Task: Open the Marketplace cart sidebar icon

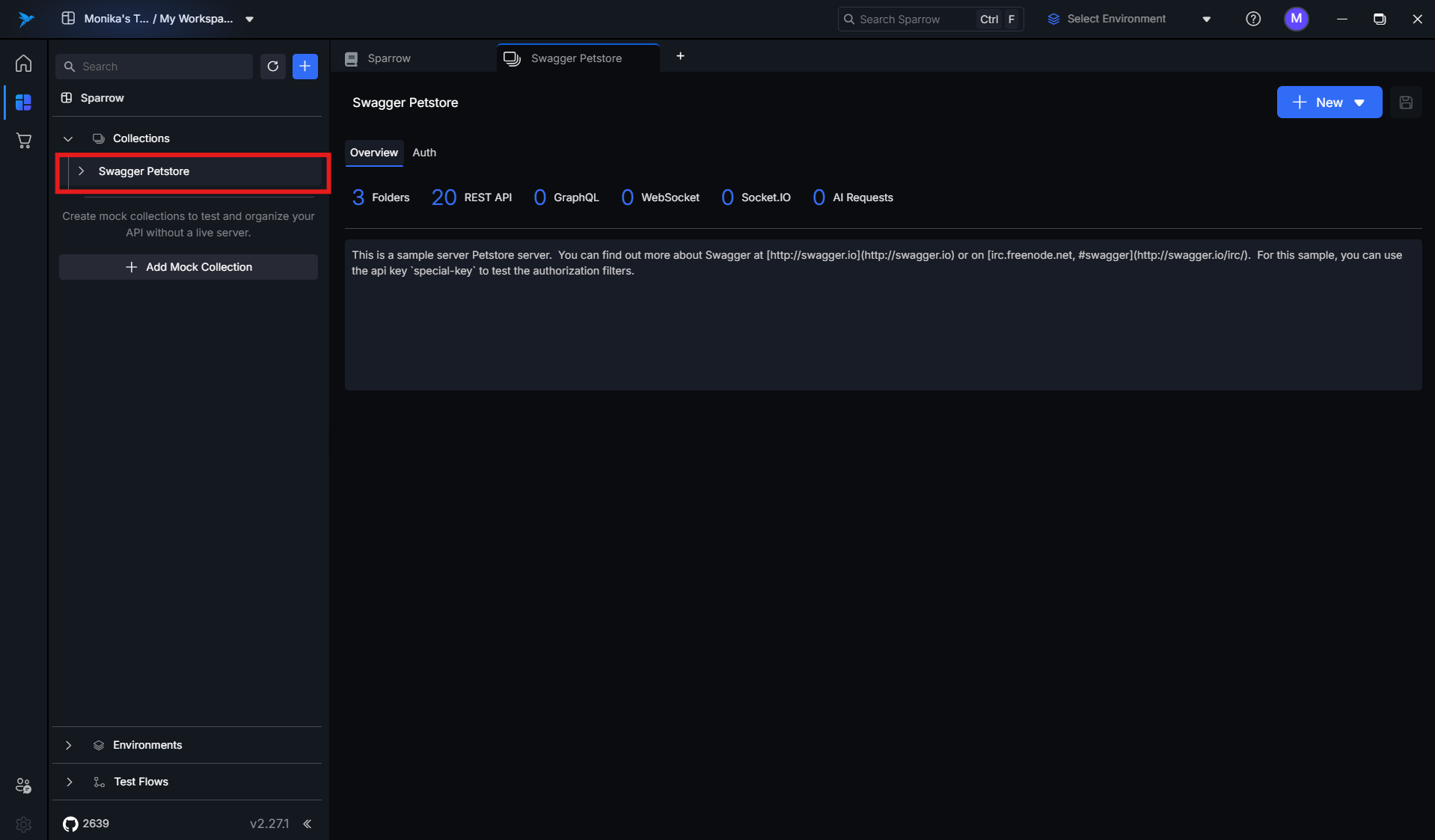Action: [23, 141]
